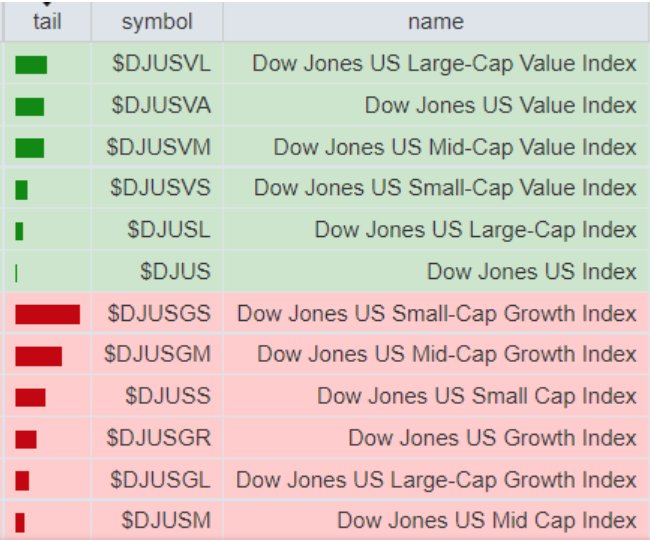Click the $DJUSS symbol cell
Viewport: 650px width, 540px height.
[168, 397]
